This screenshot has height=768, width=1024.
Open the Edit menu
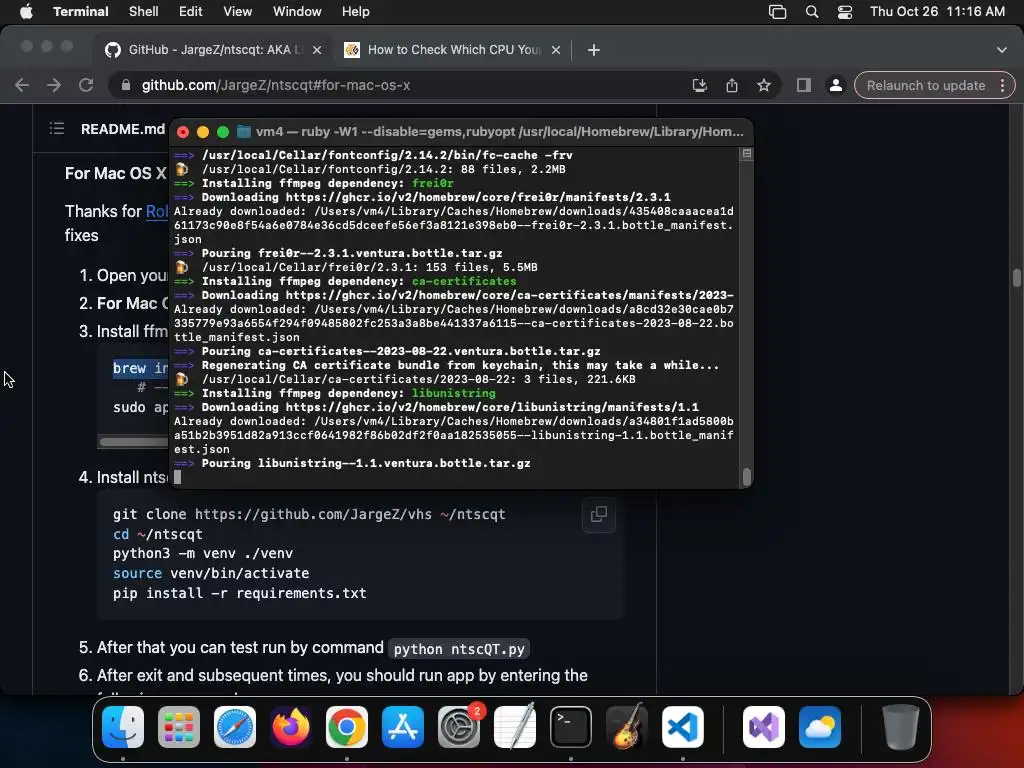tap(190, 12)
